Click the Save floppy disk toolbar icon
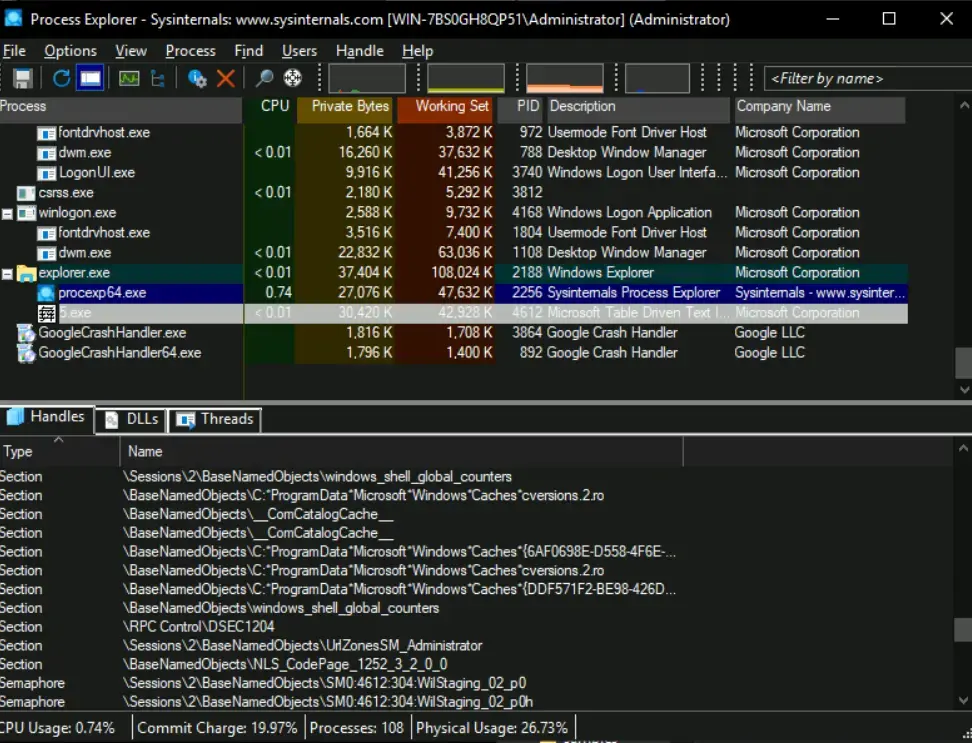 (x=23, y=78)
